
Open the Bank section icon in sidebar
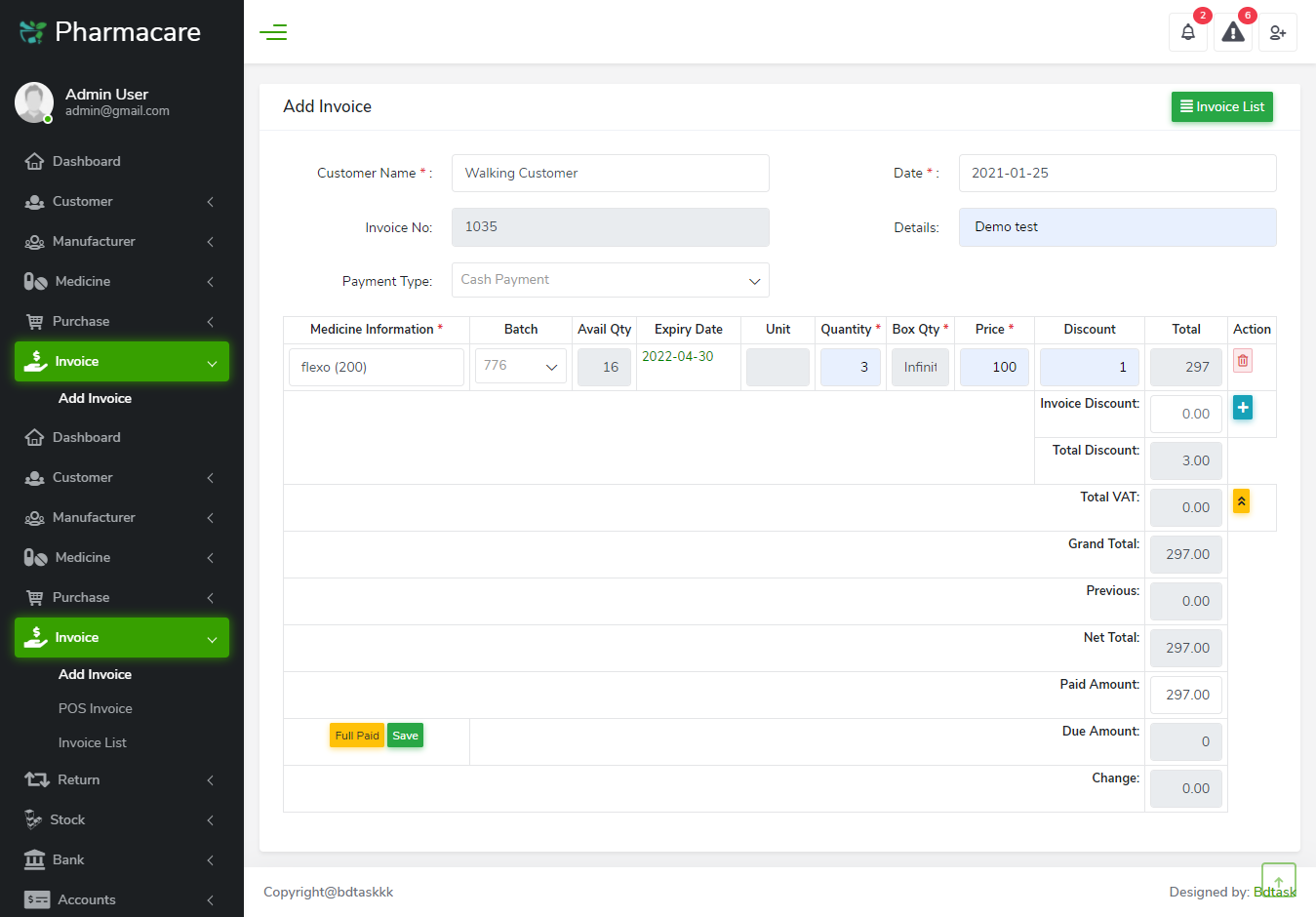click(x=33, y=859)
